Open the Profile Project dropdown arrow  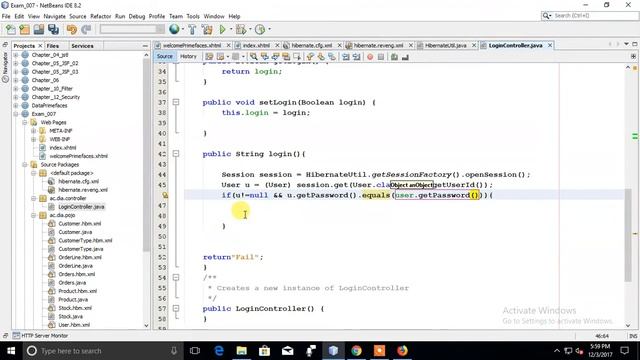[x=269, y=29]
